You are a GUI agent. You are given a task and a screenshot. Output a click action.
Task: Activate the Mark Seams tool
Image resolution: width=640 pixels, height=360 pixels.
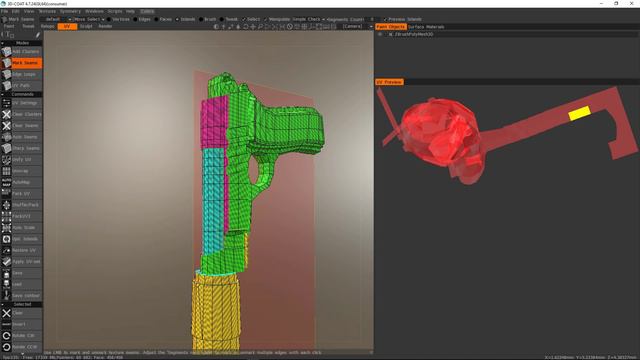[22, 63]
